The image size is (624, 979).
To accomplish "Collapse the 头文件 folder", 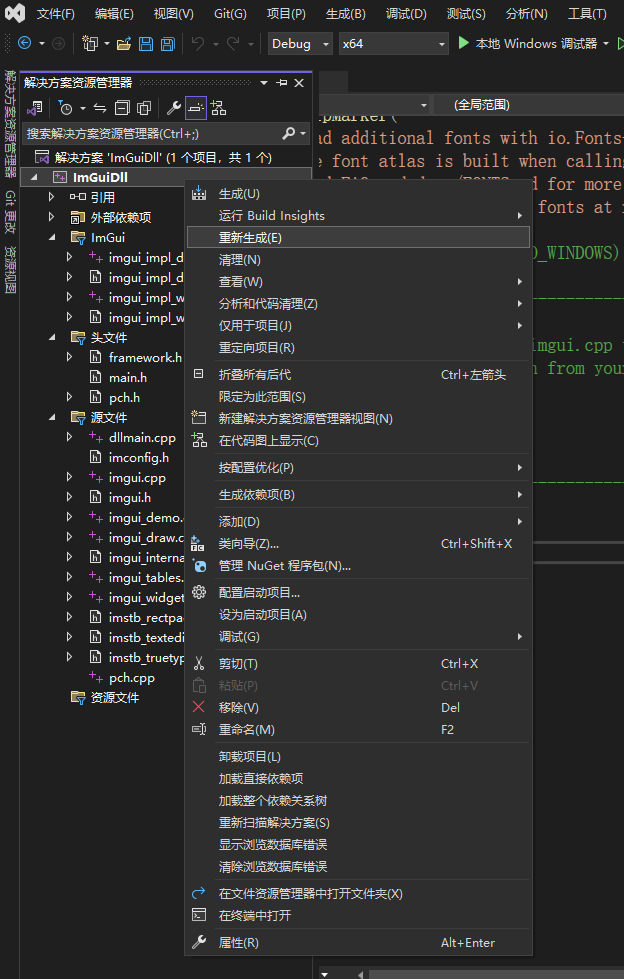I will [52, 337].
